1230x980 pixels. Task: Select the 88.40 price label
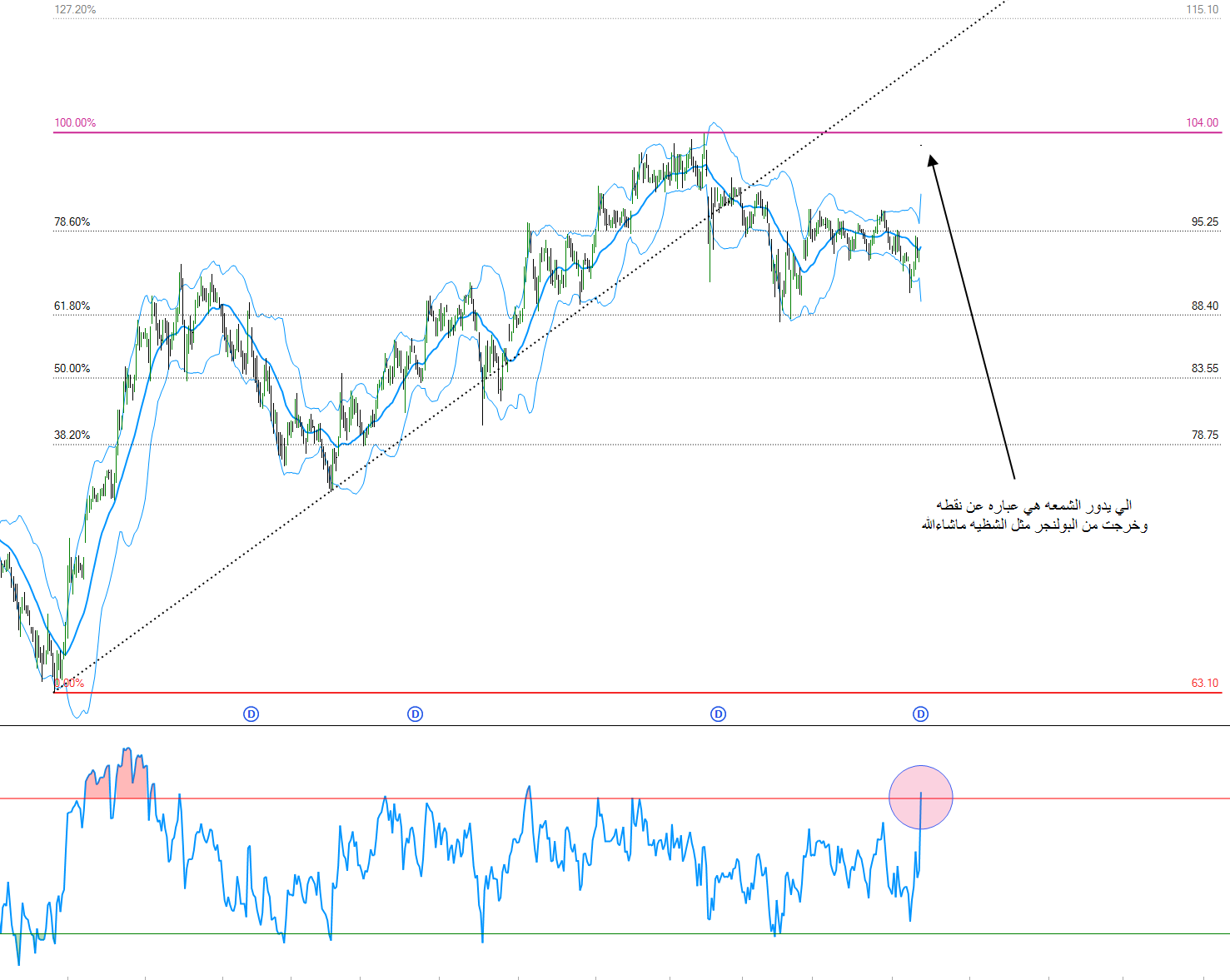pos(1204,306)
